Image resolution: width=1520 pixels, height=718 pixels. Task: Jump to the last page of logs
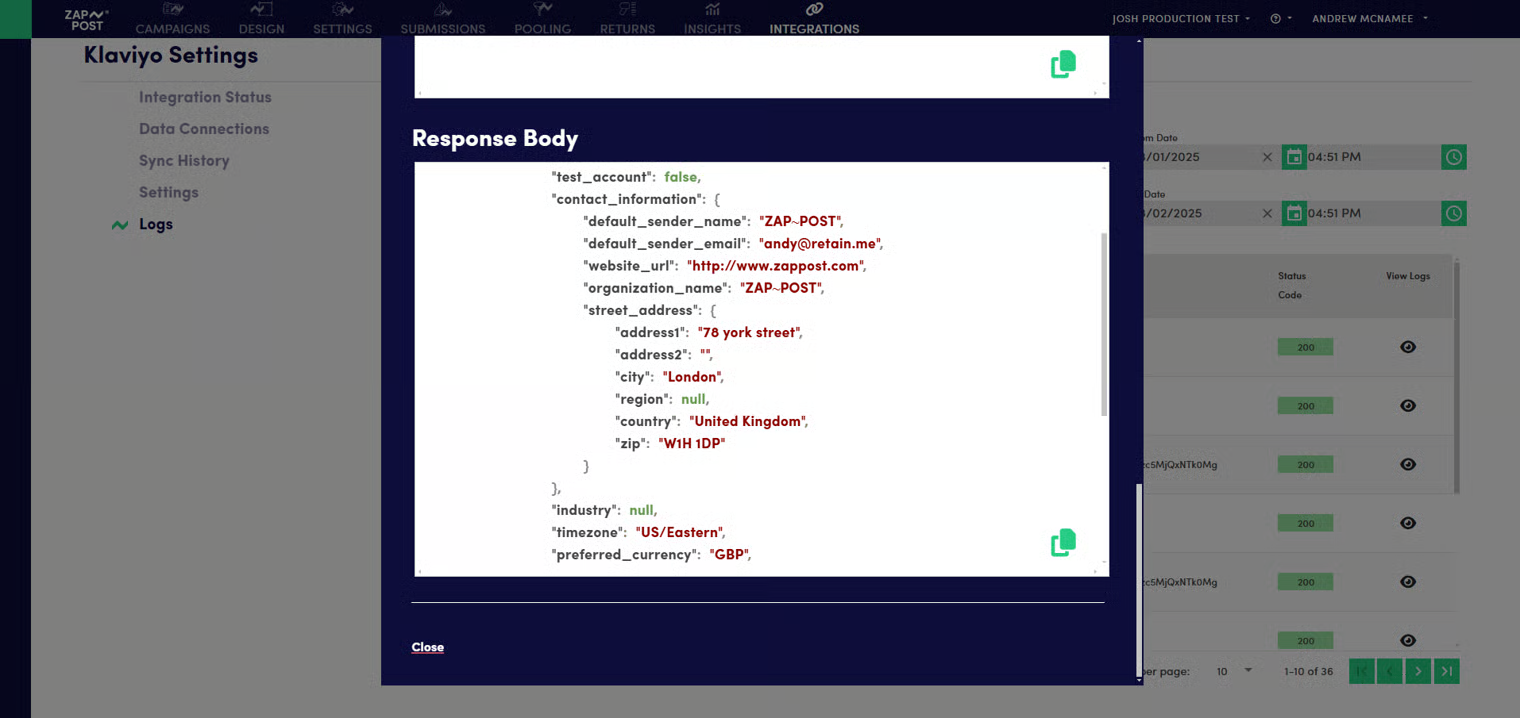(x=1446, y=671)
